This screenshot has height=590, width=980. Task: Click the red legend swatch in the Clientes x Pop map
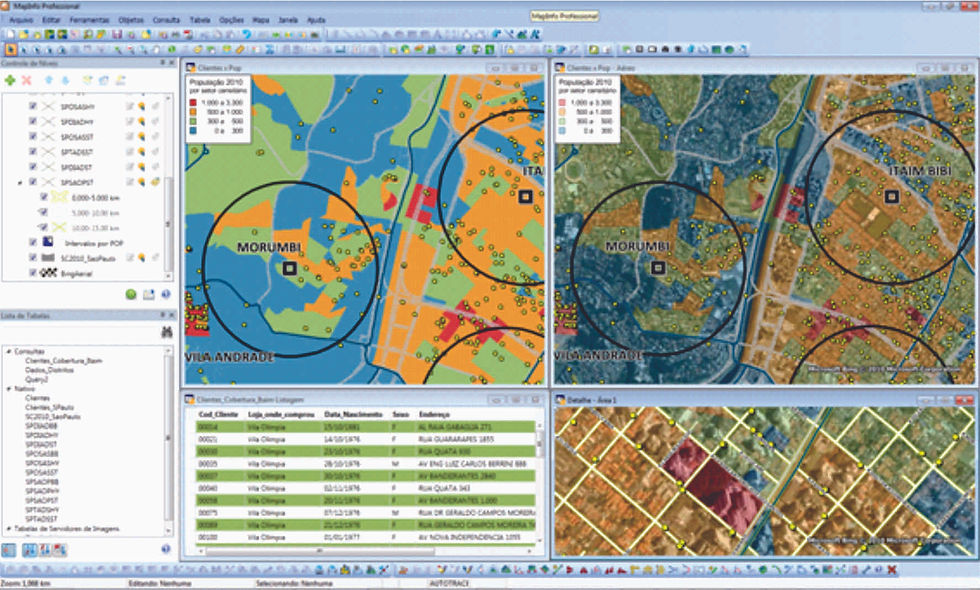pos(193,102)
